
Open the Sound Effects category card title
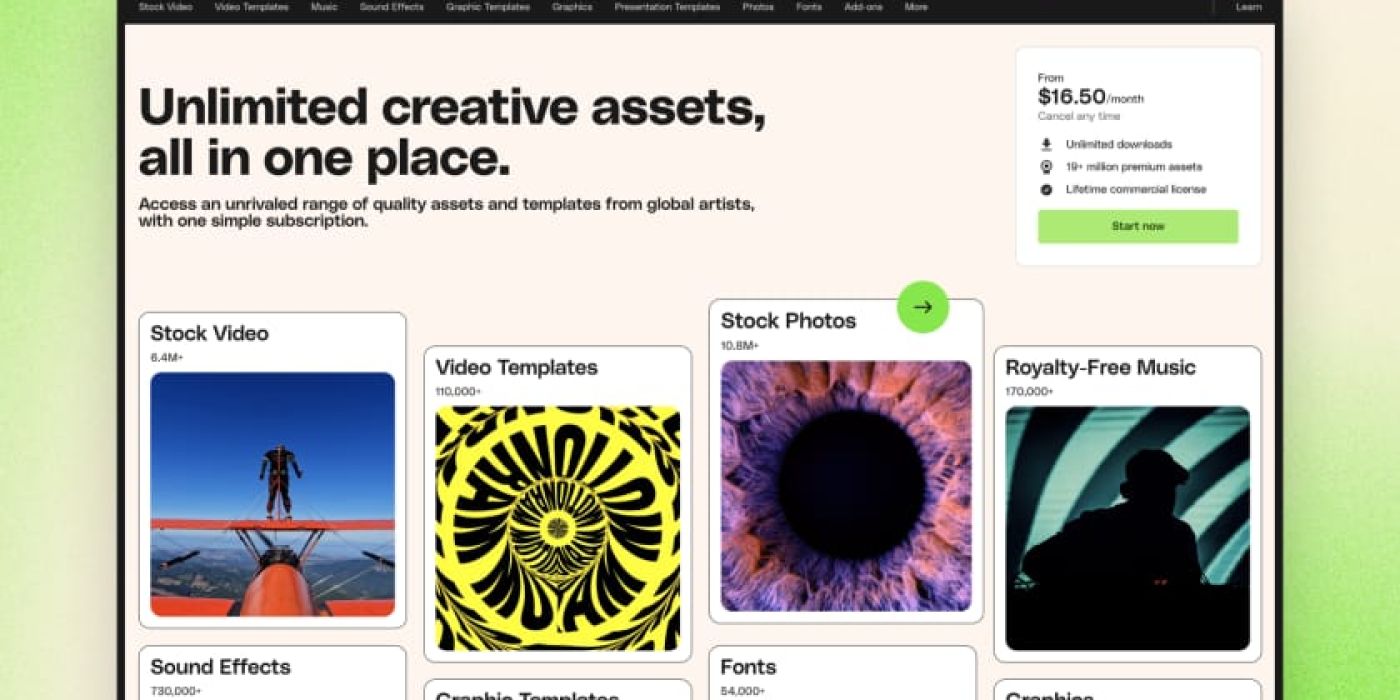(x=221, y=667)
